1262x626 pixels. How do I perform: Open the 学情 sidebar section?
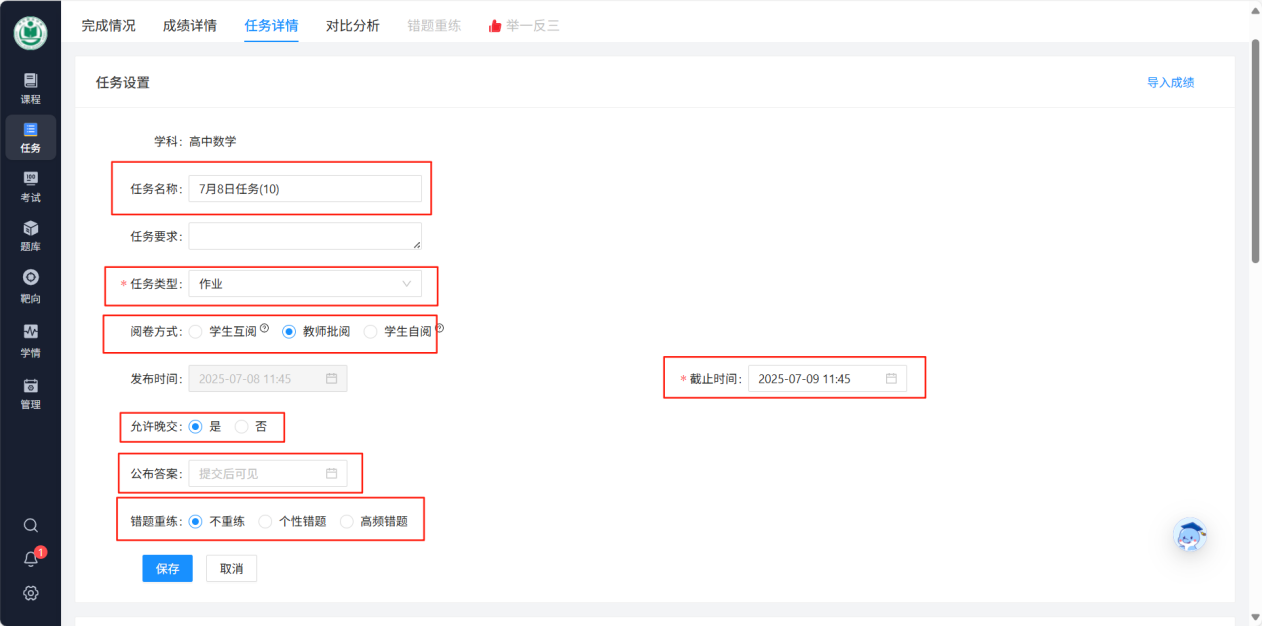(x=30, y=340)
